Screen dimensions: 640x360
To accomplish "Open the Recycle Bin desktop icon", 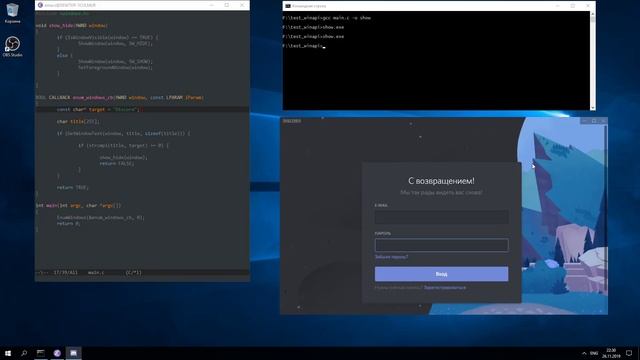I will pos(12,13).
